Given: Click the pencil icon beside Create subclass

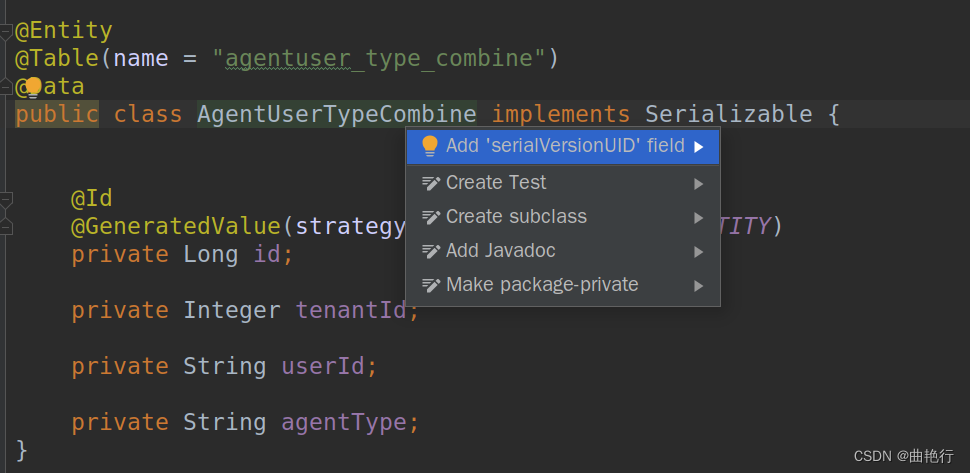Looking at the screenshot, I should [x=431, y=217].
